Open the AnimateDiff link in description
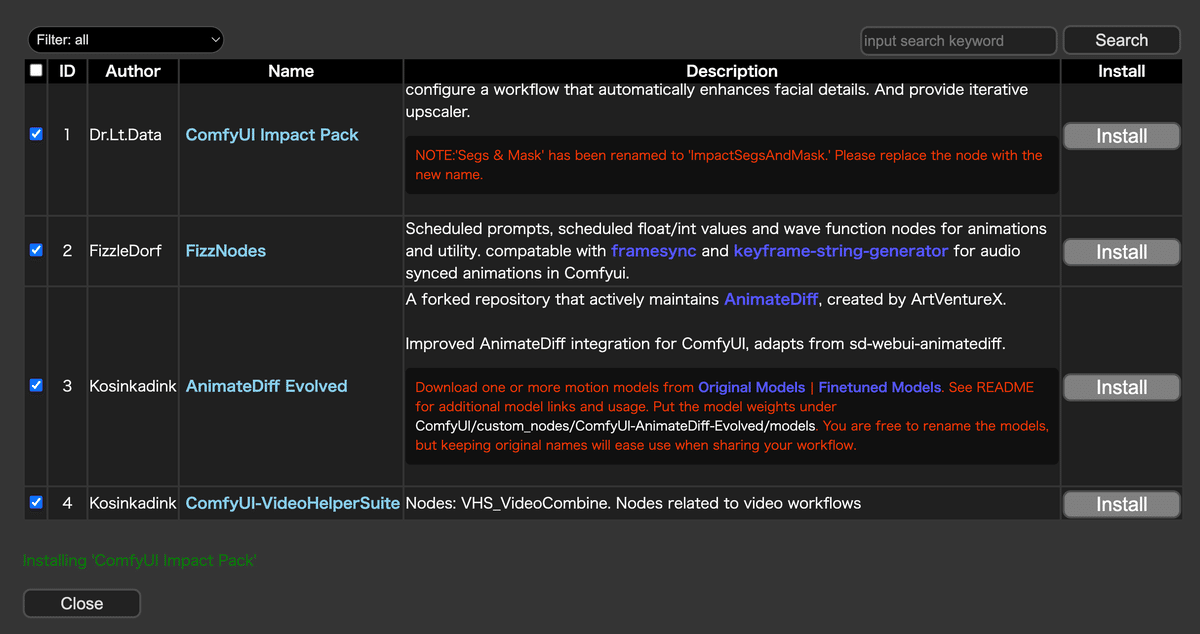The width and height of the screenshot is (1200, 634). click(772, 299)
